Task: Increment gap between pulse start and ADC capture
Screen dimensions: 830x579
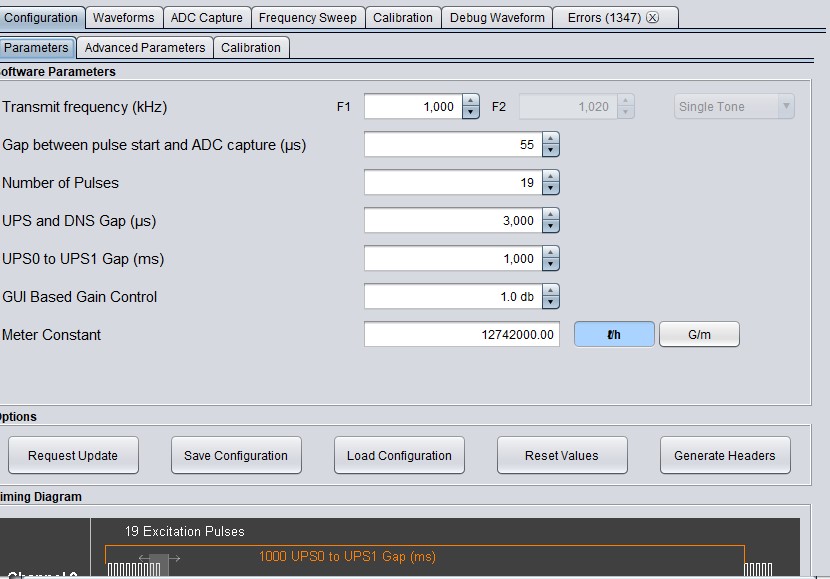Action: [x=551, y=138]
